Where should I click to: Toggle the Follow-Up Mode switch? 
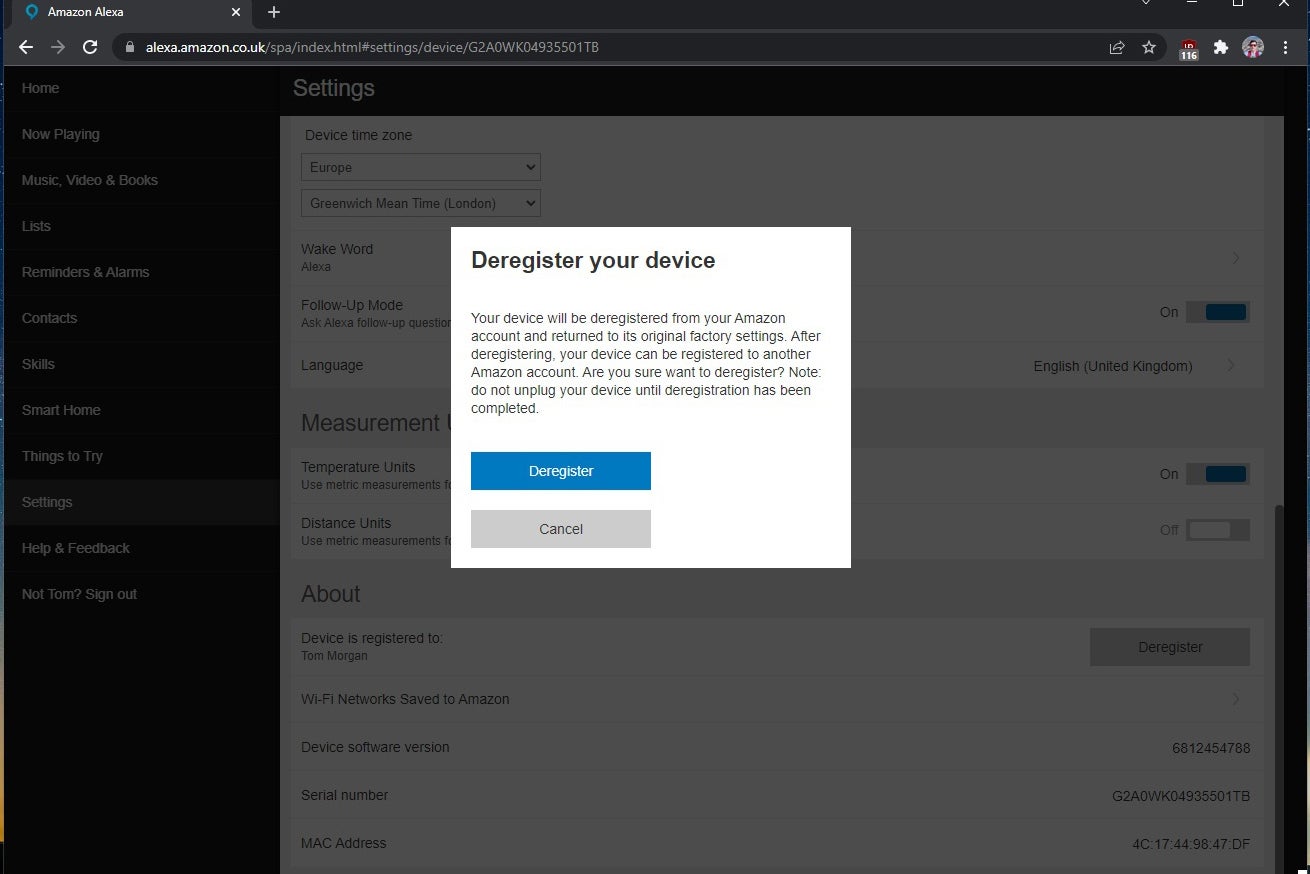pyautogui.click(x=1218, y=312)
